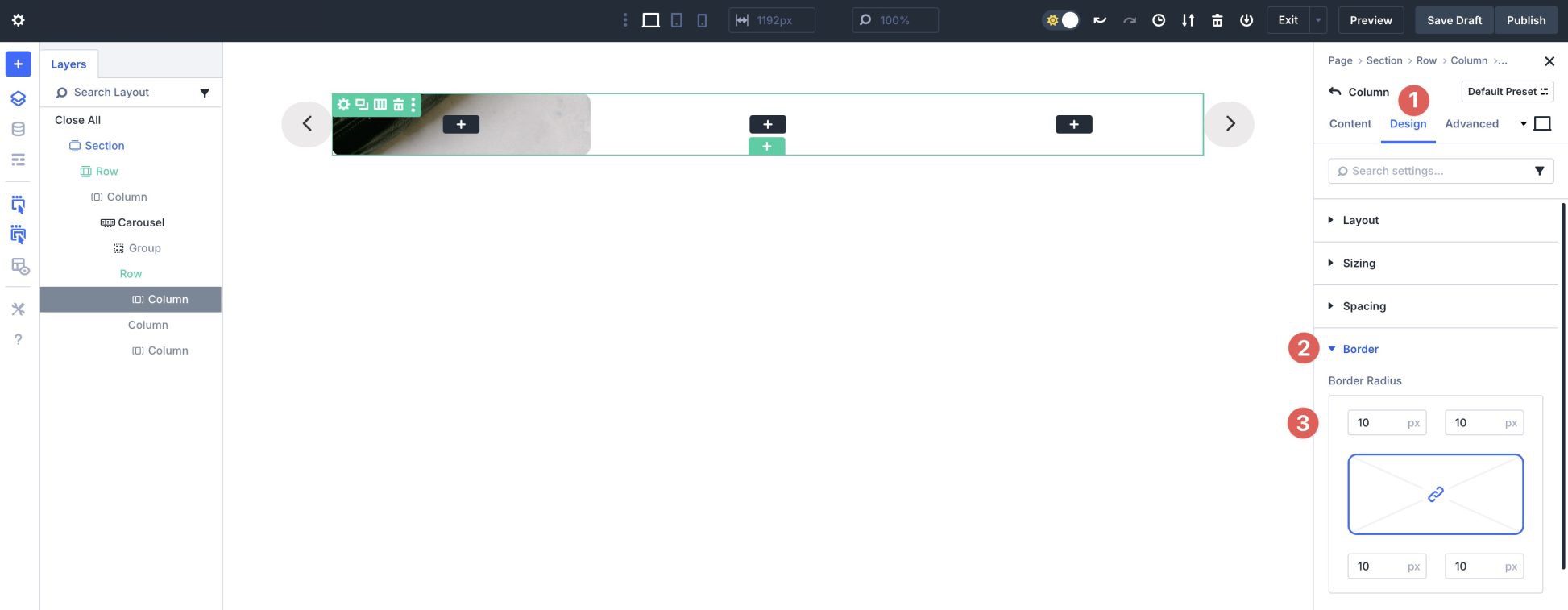1568x610 pixels.
Task: Select the Layers tab
Action: coord(68,64)
